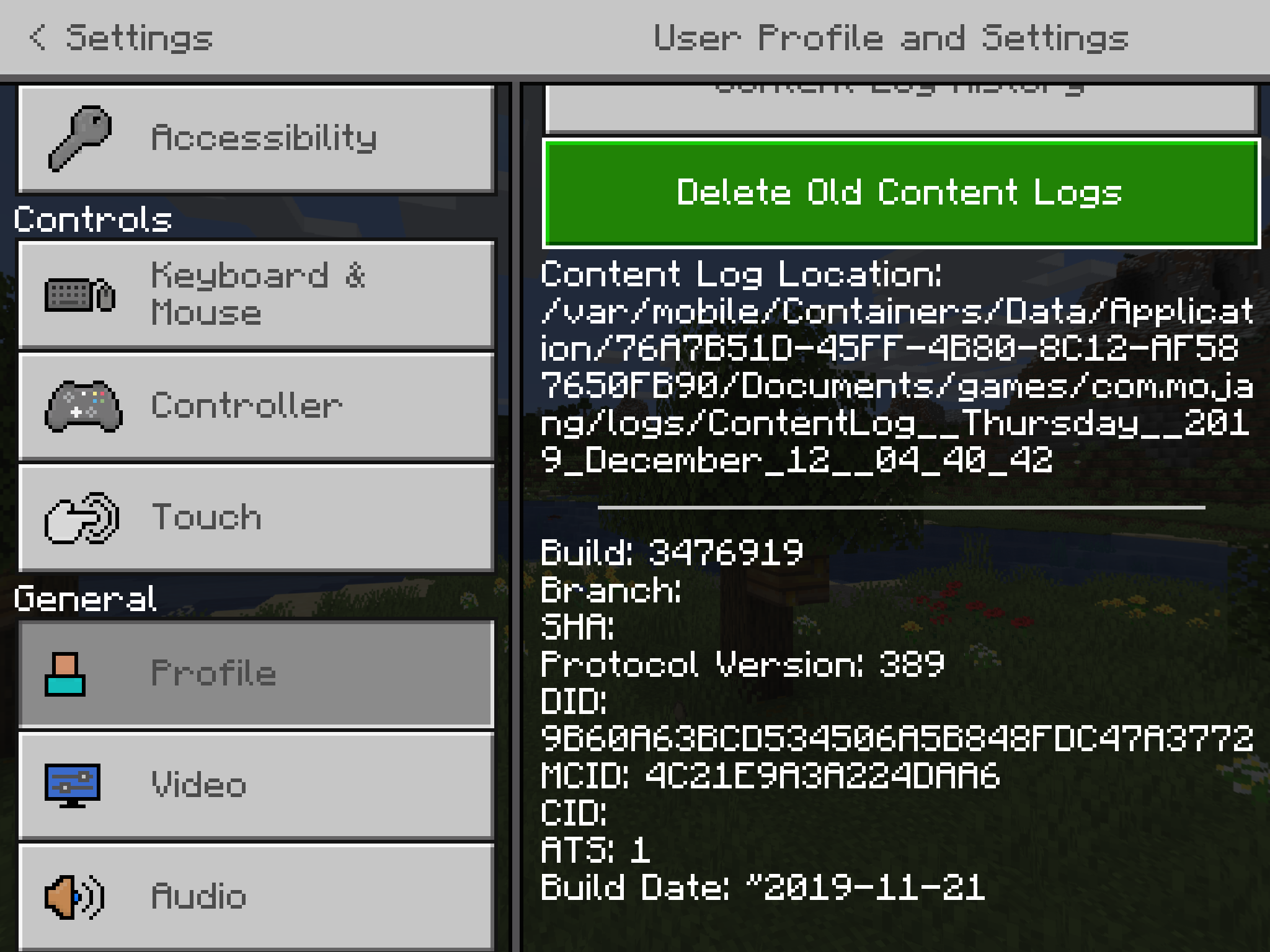
Task: Click the back arrow chevron
Action: pyautogui.click(x=37, y=37)
